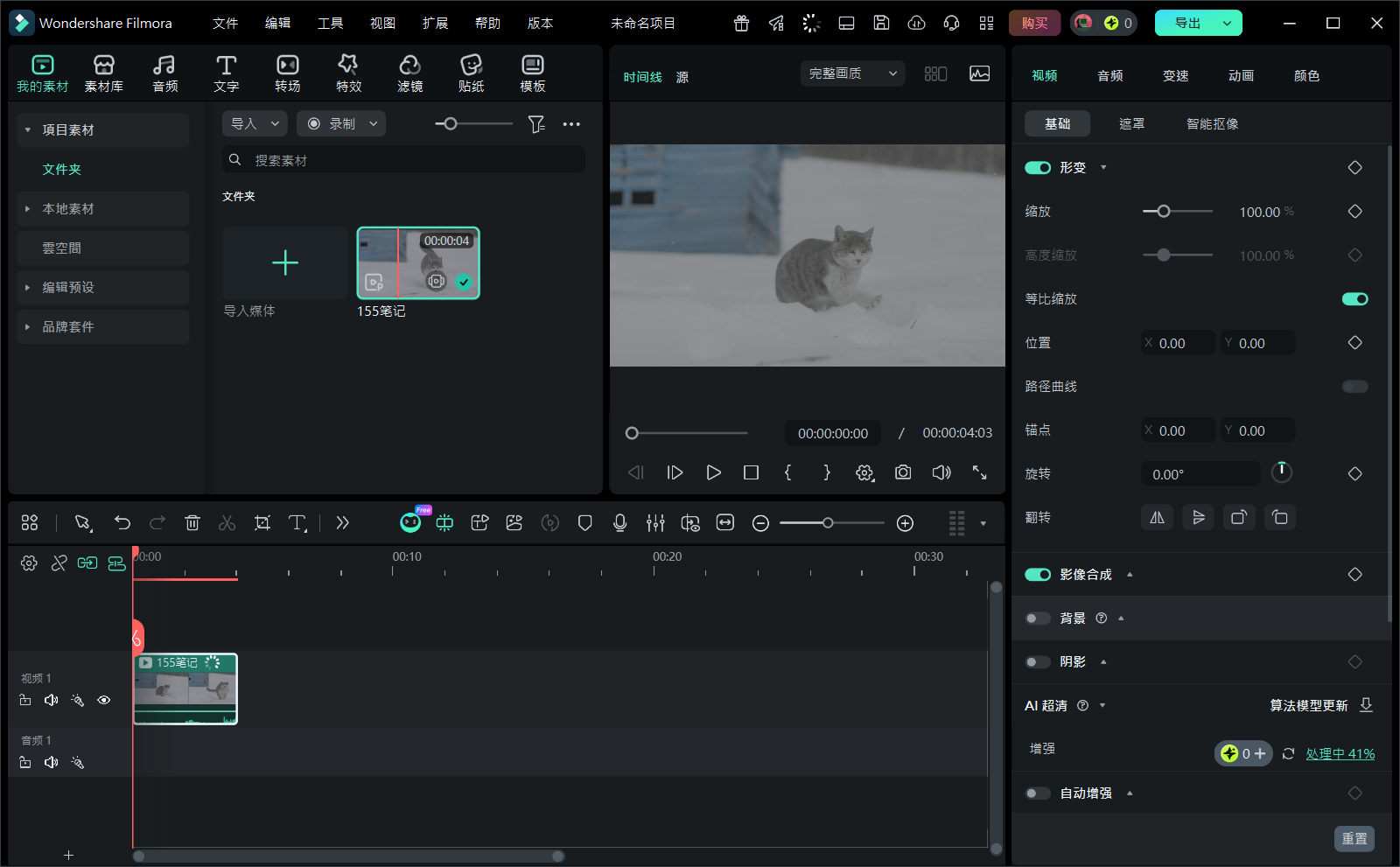
Task: Click the delete trash icon in timeline toolbar
Action: coord(192,523)
